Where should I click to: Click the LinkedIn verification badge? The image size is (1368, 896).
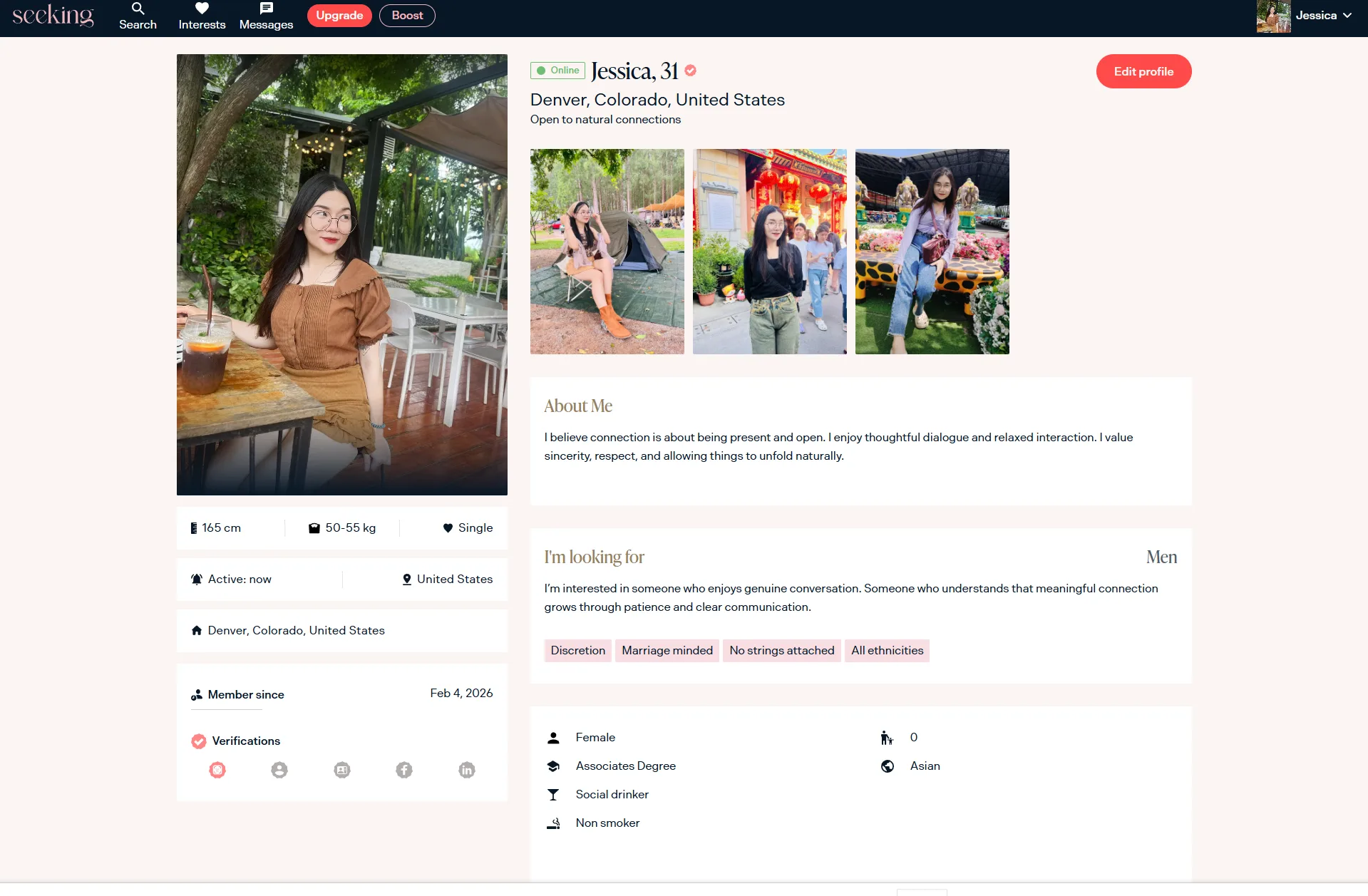pyautogui.click(x=467, y=770)
